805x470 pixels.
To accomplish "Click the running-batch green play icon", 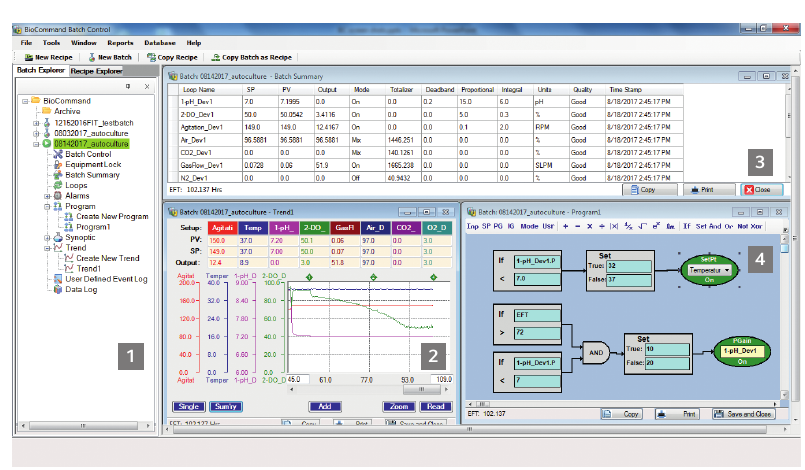I will pyautogui.click(x=47, y=143).
